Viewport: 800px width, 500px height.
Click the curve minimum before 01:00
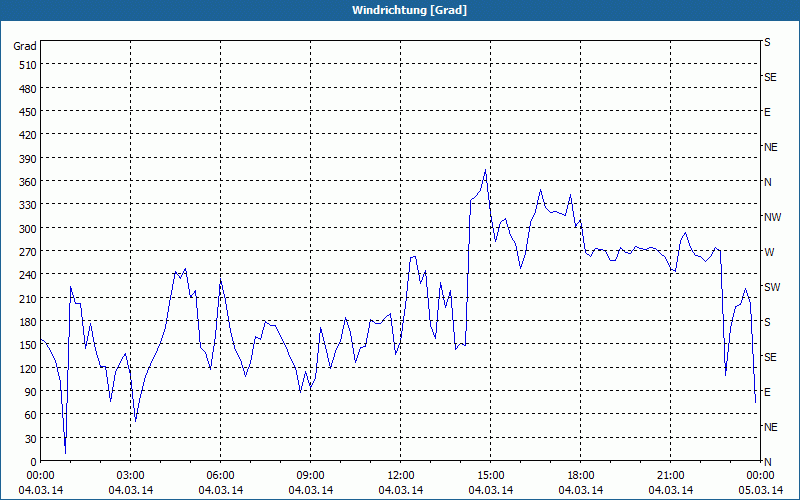[x=65, y=452]
